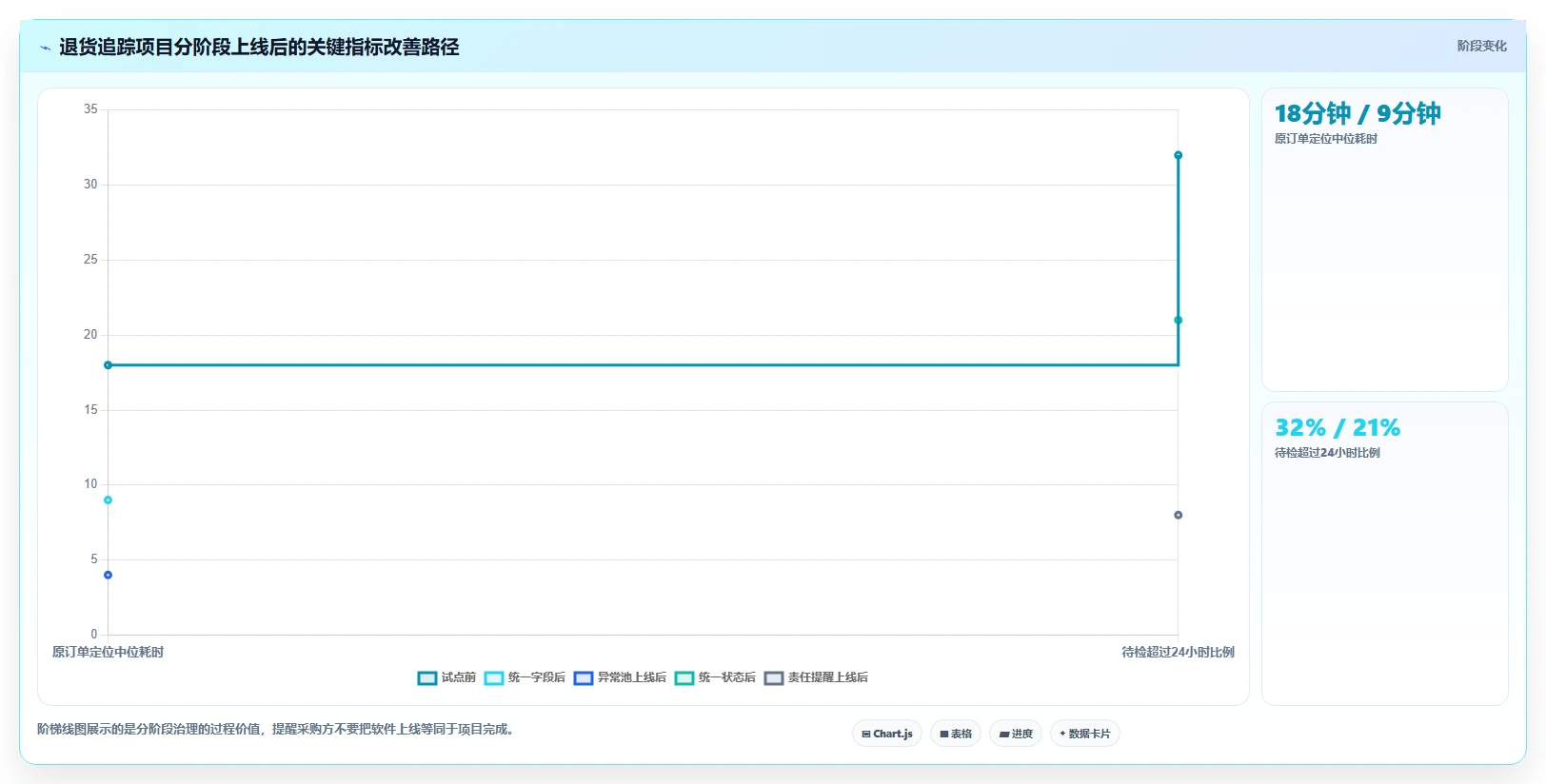Click the 统一状态后 data point at value 21
This screenshot has height=784, width=1546.
tap(1178, 320)
